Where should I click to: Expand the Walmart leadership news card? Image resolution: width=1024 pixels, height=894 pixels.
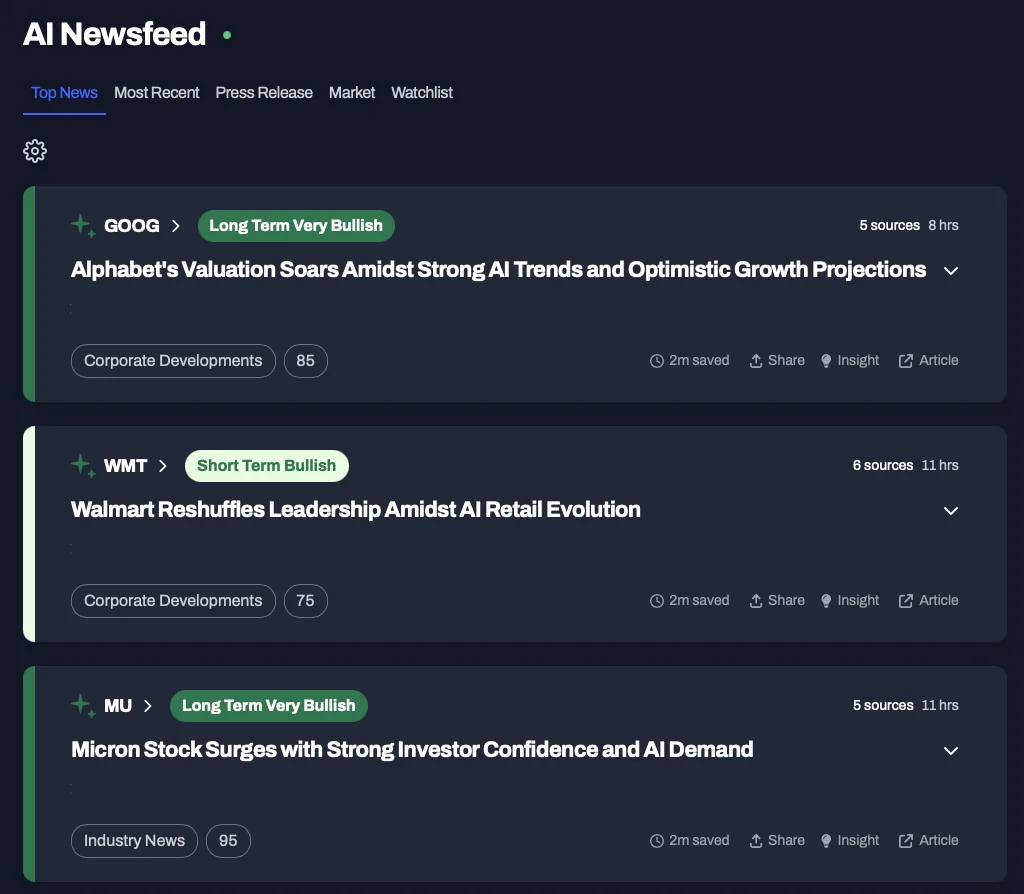pos(951,511)
